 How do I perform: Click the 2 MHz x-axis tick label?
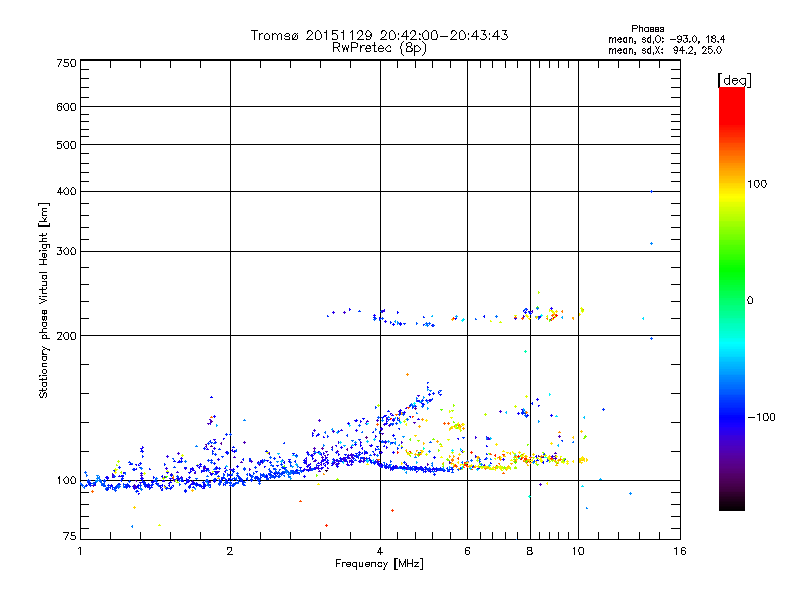tap(230, 551)
